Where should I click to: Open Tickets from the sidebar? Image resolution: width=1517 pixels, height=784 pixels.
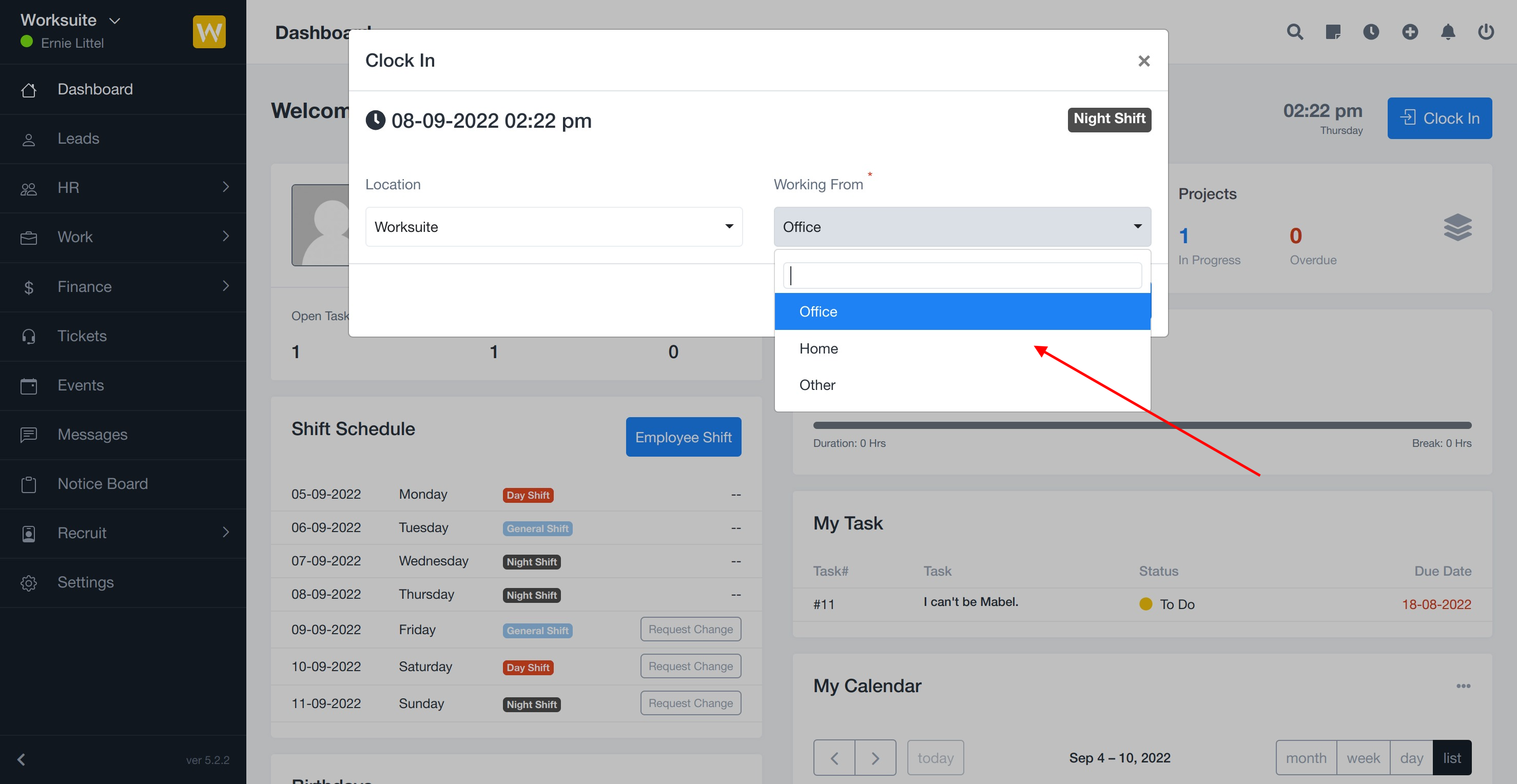[82, 336]
